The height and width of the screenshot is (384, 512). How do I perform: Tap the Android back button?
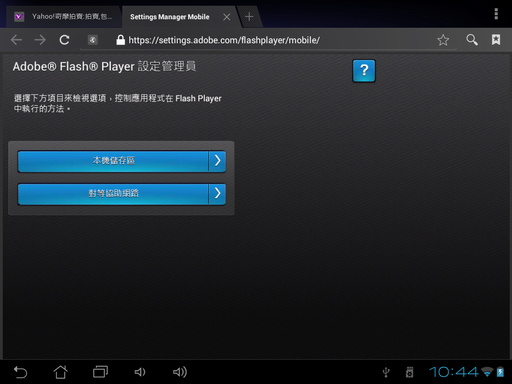(20, 372)
